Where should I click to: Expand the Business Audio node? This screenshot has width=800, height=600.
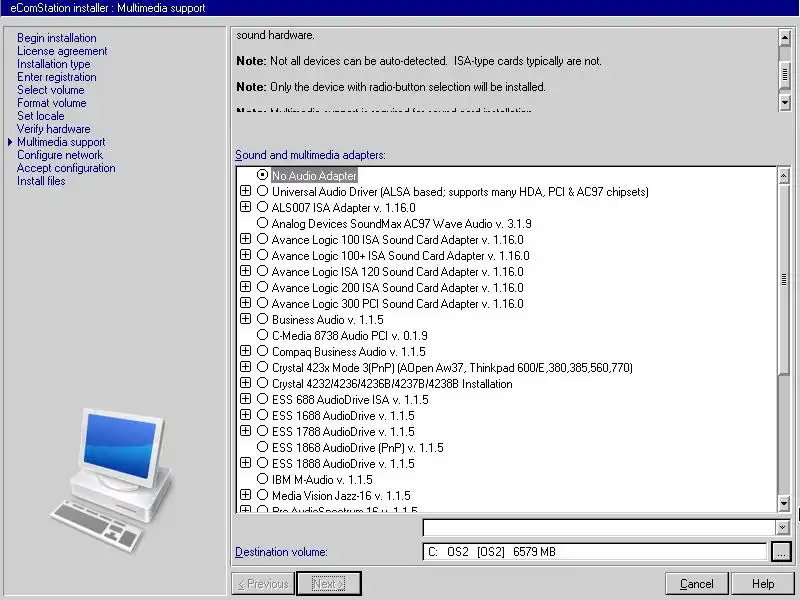[x=245, y=319]
